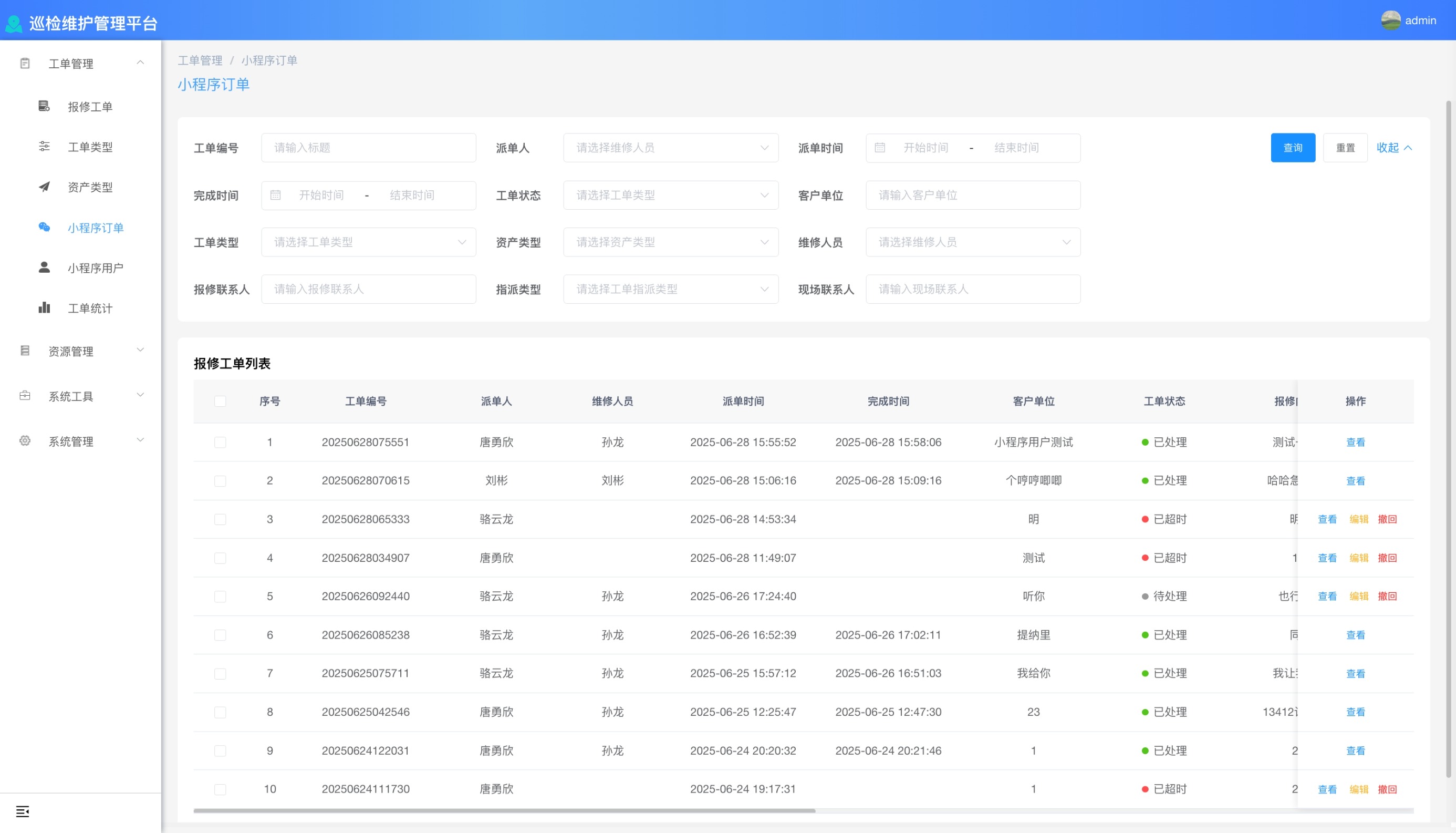Click the table's horizontal scrollbar
Image resolution: width=1456 pixels, height=833 pixels.
[504, 811]
